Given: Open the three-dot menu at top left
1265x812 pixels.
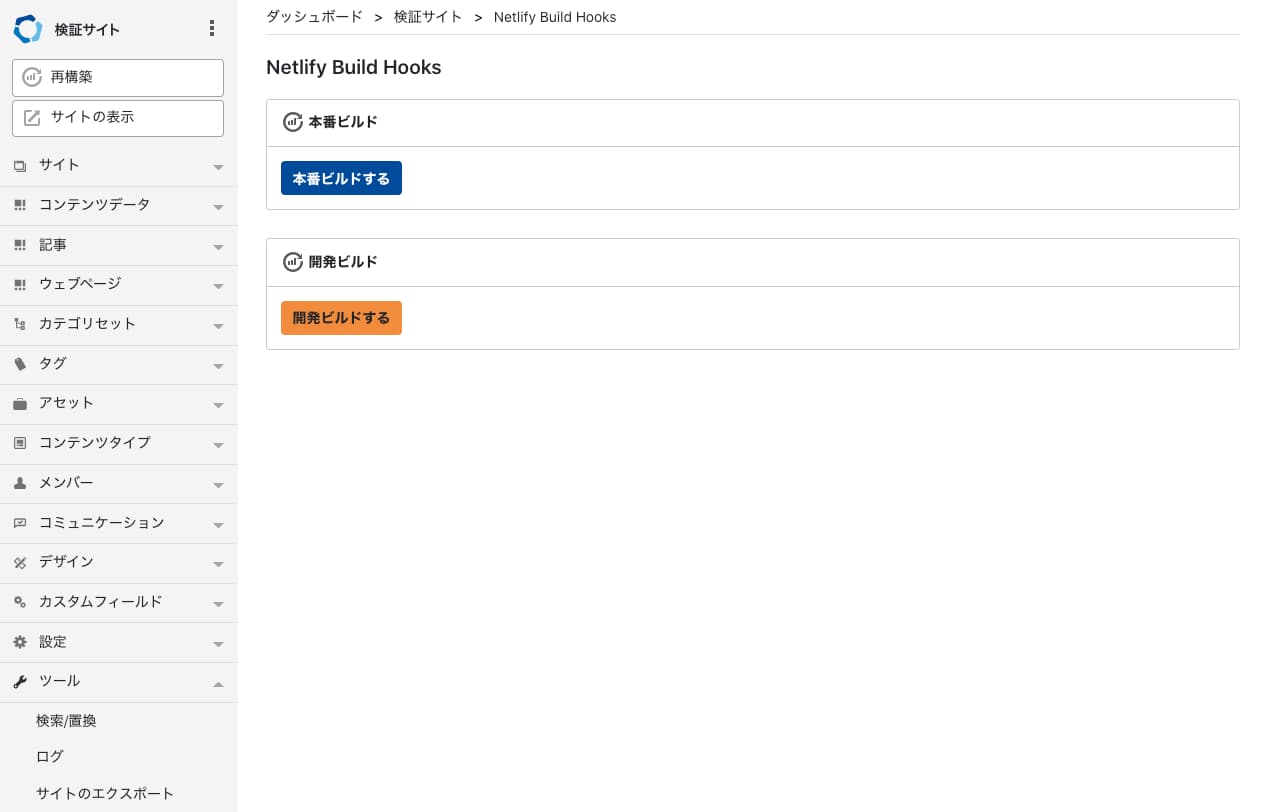Looking at the screenshot, I should click(212, 28).
